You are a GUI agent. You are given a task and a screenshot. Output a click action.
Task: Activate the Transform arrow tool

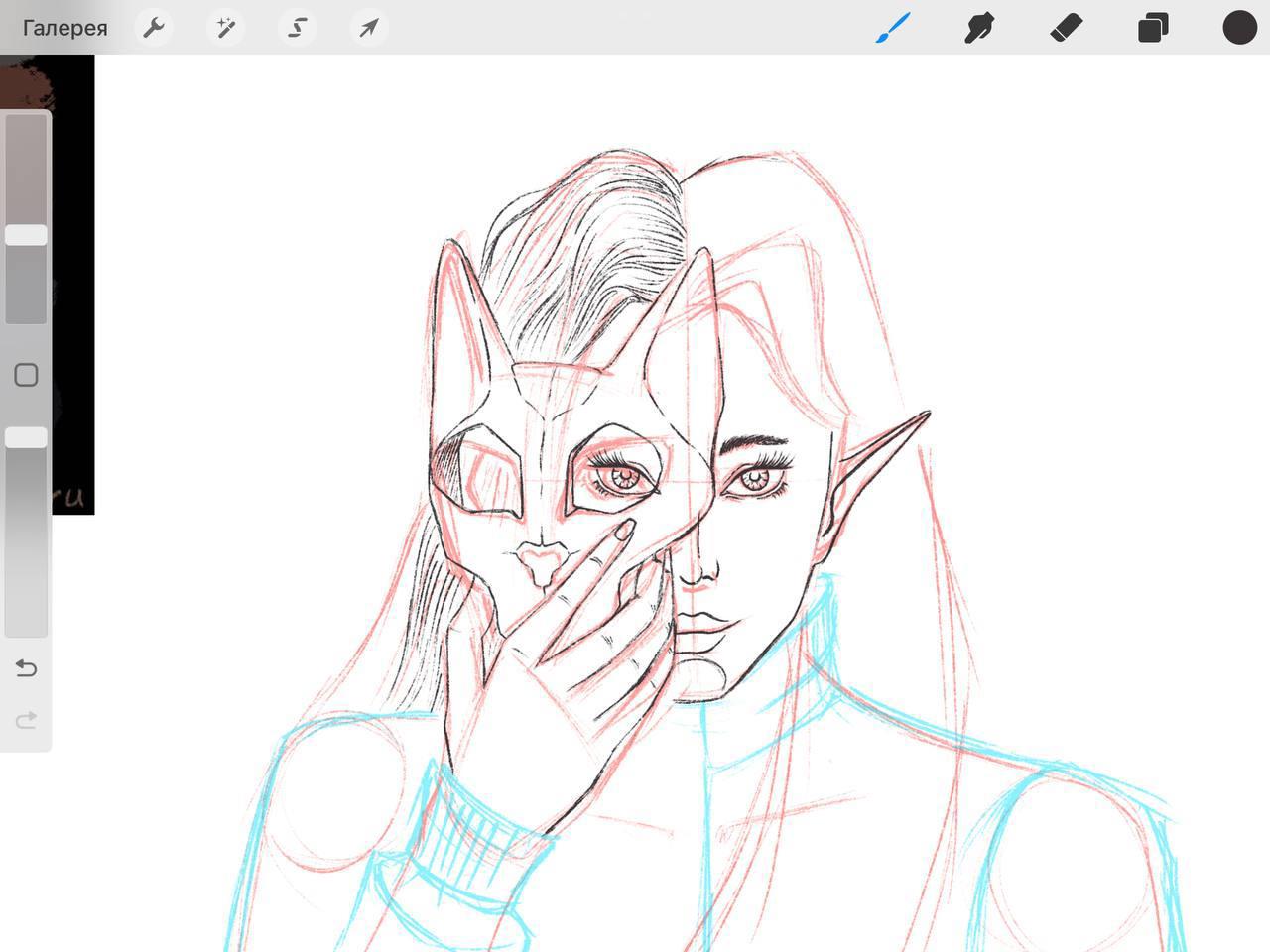click(x=368, y=28)
